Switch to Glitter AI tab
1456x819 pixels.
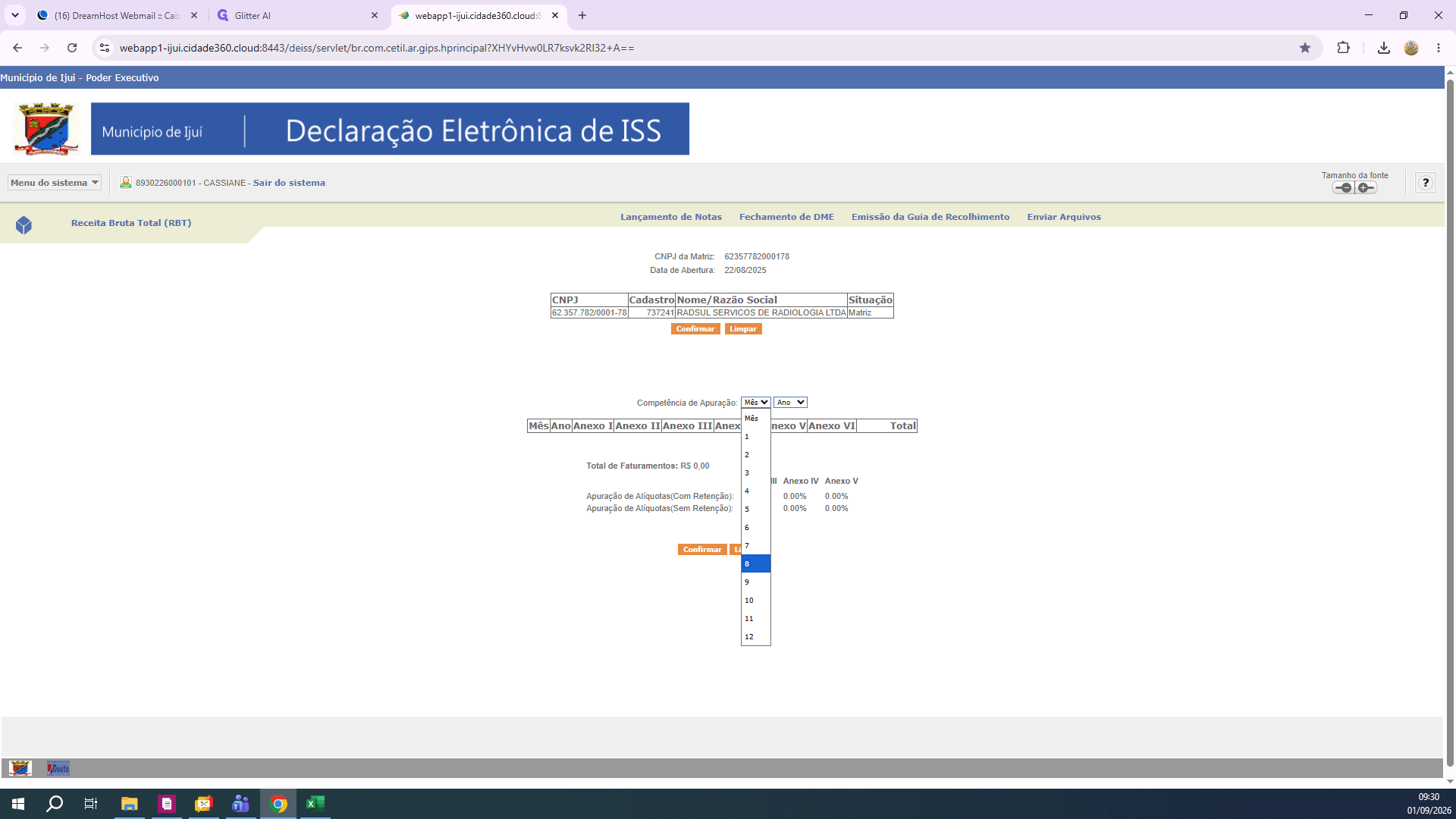[298, 15]
